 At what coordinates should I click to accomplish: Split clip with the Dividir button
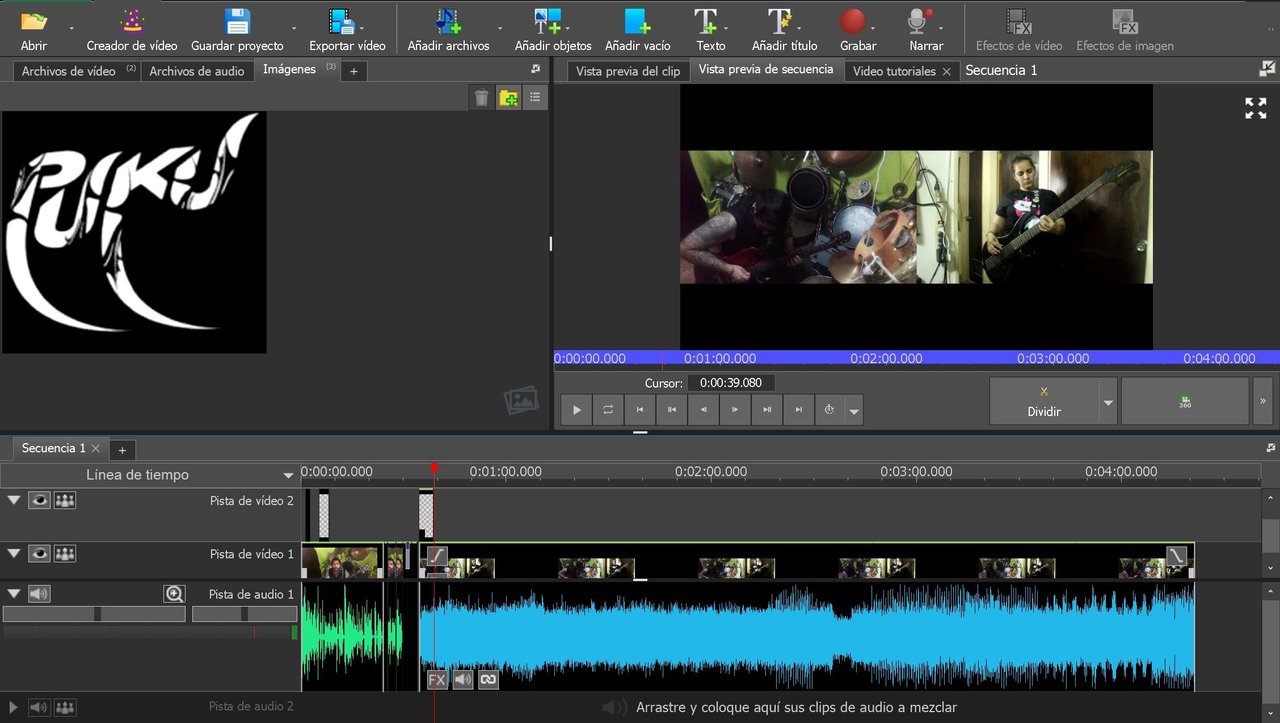point(1044,401)
